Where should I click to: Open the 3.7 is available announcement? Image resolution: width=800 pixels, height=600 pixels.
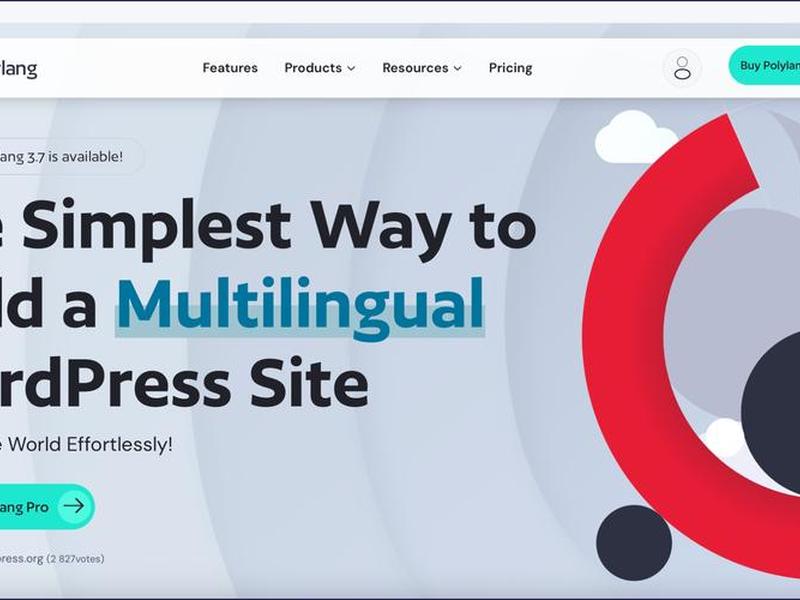(71, 157)
